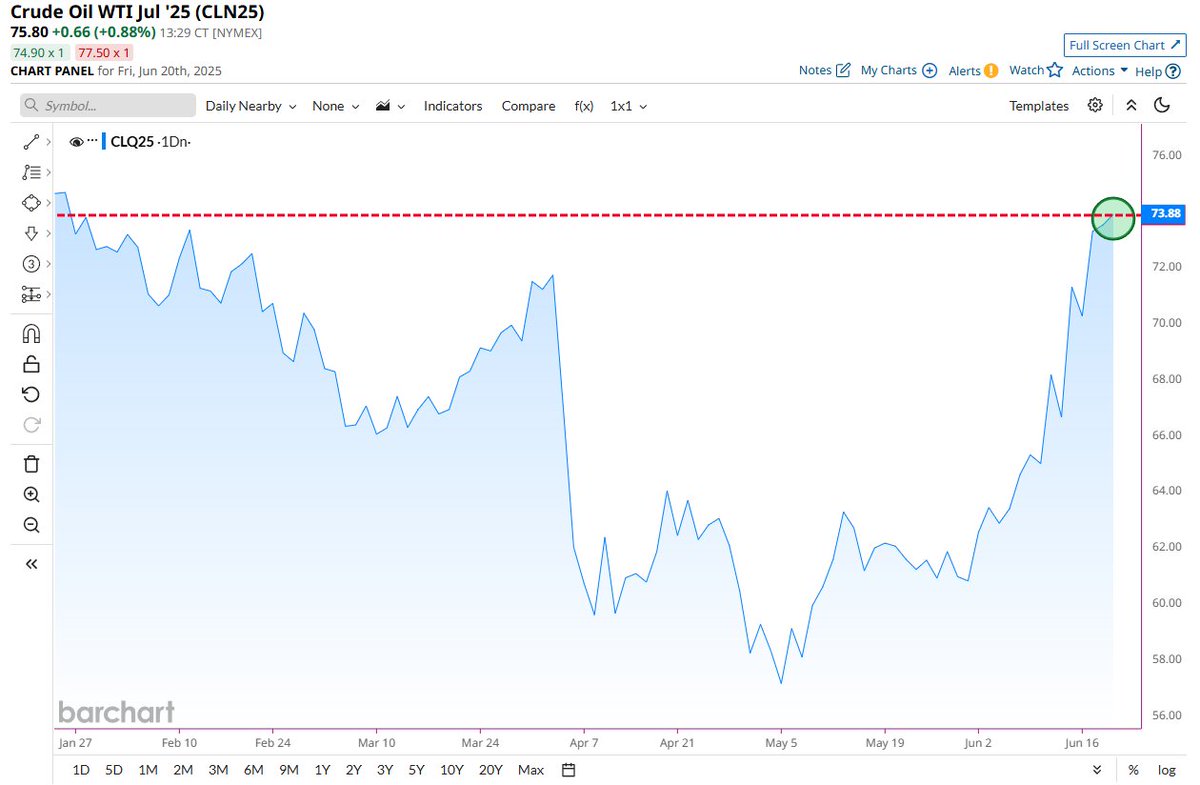Collapse the drawing tools sidebar

pos(30,564)
